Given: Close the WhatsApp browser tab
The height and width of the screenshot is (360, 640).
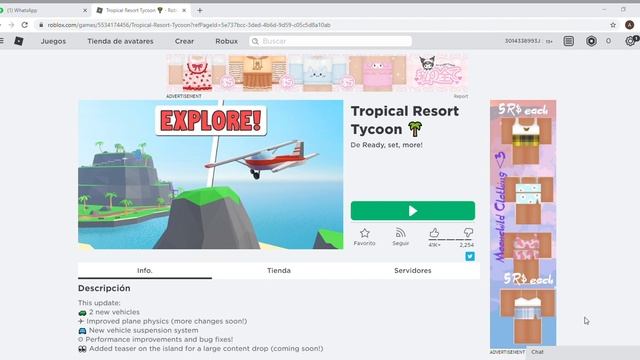Looking at the screenshot, I should (x=85, y=11).
